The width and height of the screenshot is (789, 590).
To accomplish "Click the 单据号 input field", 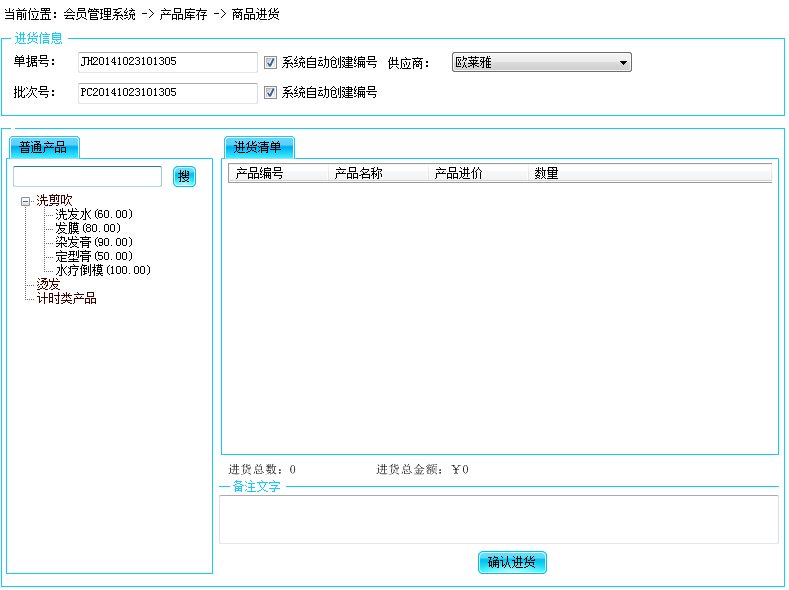I will pos(167,62).
